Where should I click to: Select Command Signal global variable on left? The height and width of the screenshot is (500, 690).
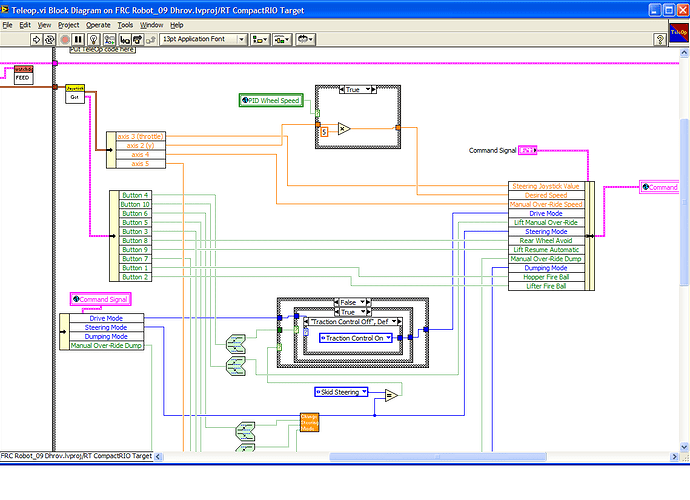click(x=100, y=299)
